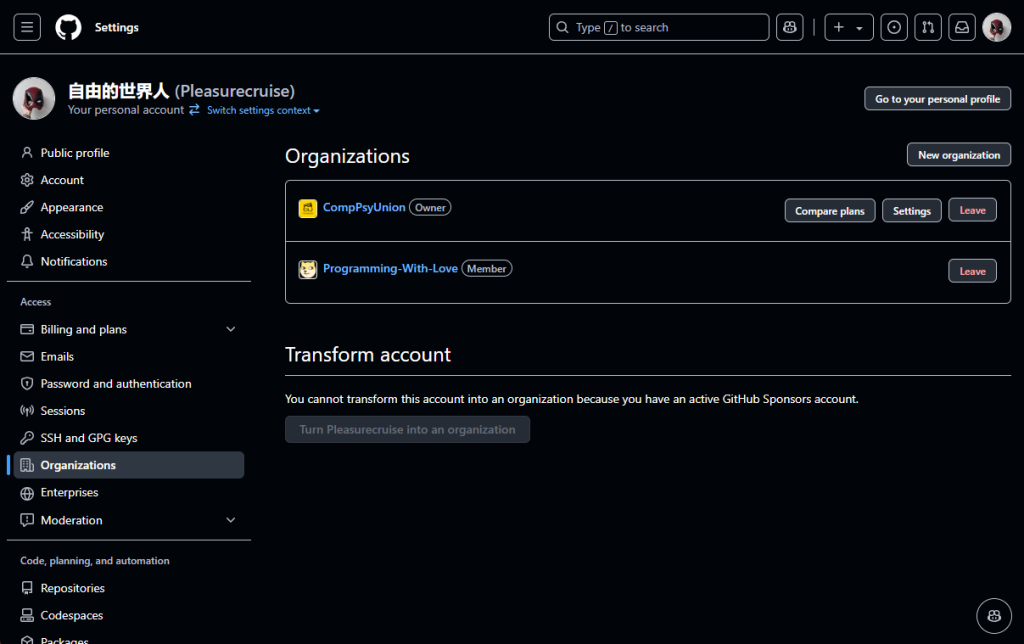
Task: Focus the search input field
Action: (x=659, y=27)
